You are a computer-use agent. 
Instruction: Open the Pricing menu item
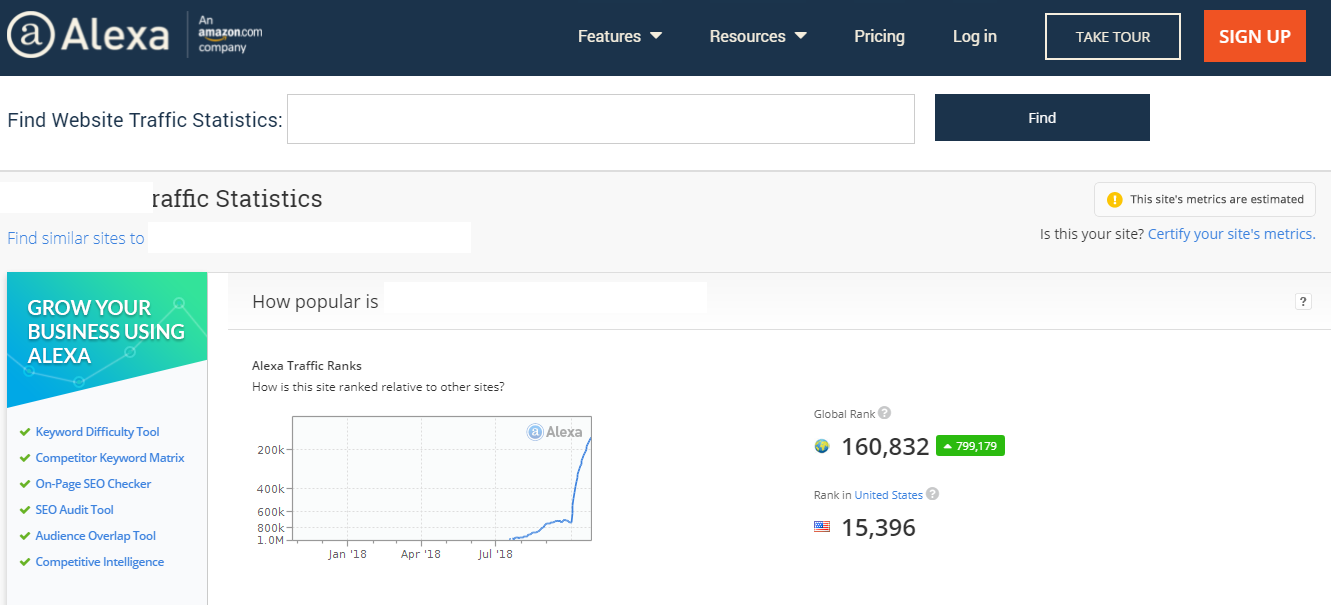879,36
